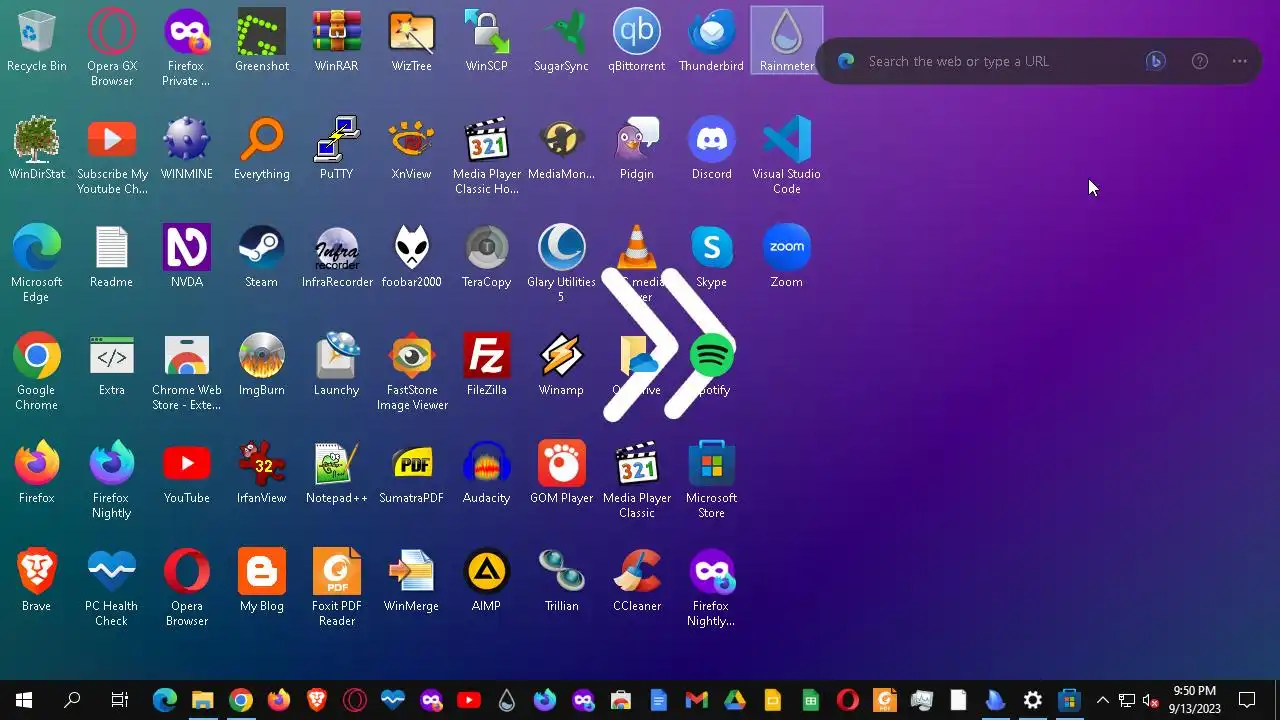
Task: Select the qBittorrent desktop shortcut
Action: [636, 41]
